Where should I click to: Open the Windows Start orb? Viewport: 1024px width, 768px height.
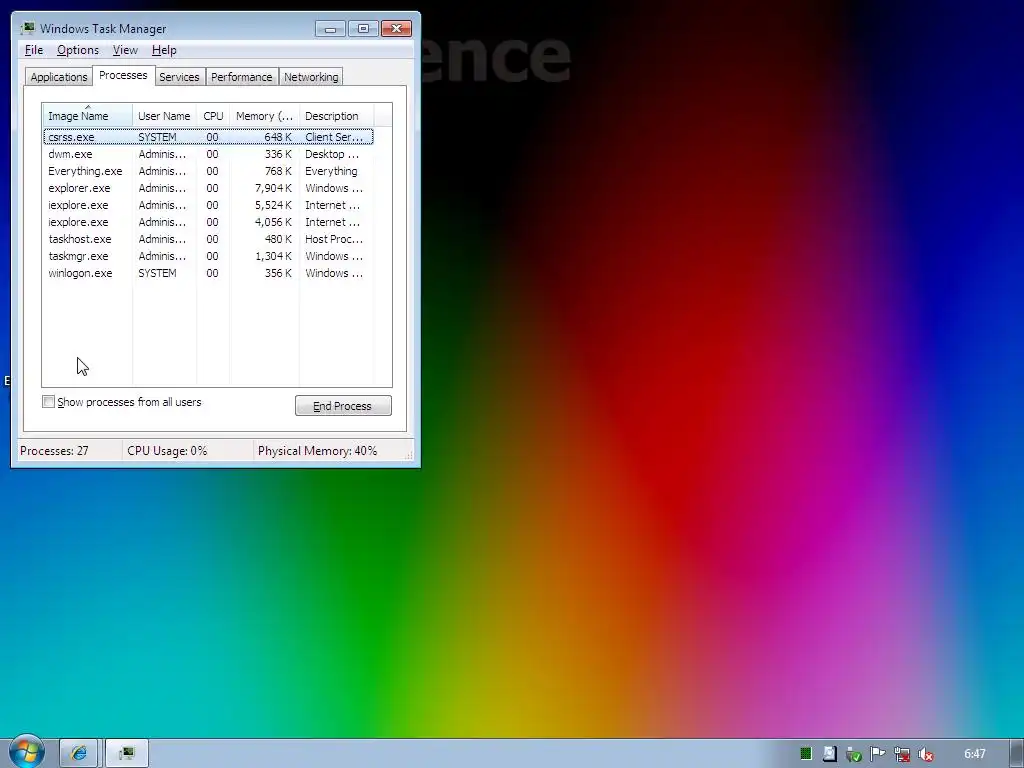pyautogui.click(x=25, y=752)
